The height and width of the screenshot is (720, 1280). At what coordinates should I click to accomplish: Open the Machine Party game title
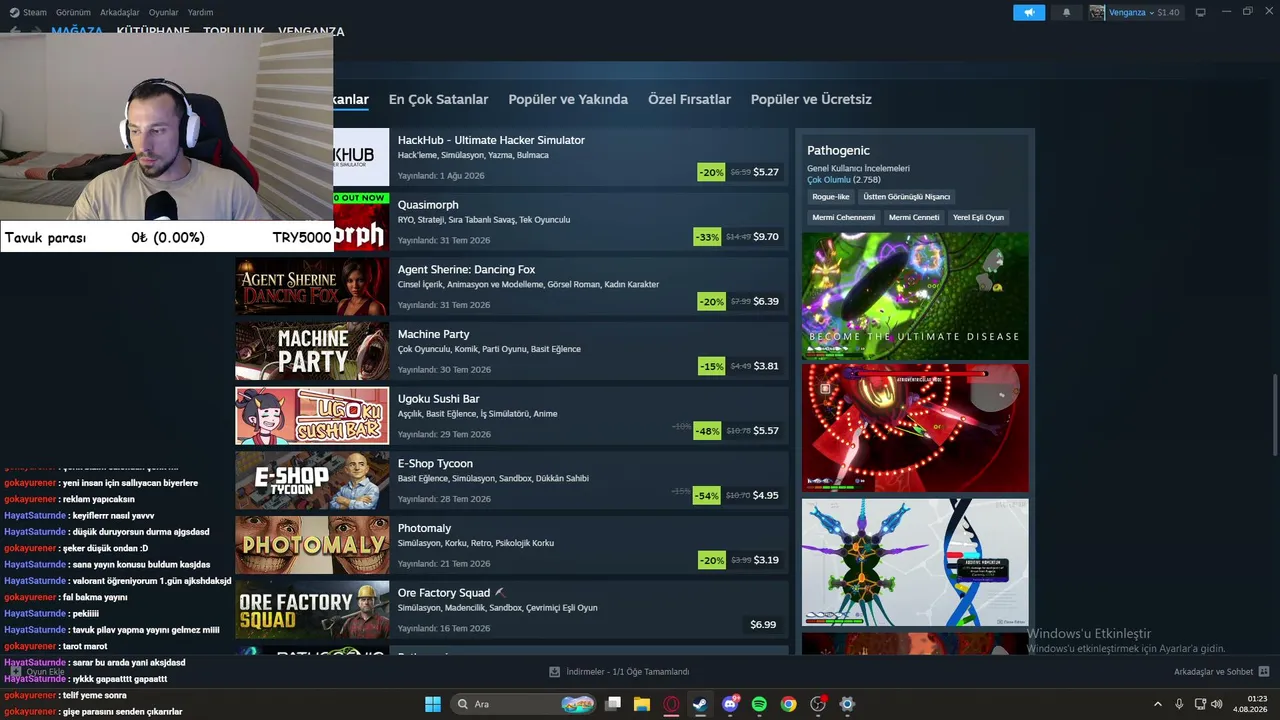433,334
